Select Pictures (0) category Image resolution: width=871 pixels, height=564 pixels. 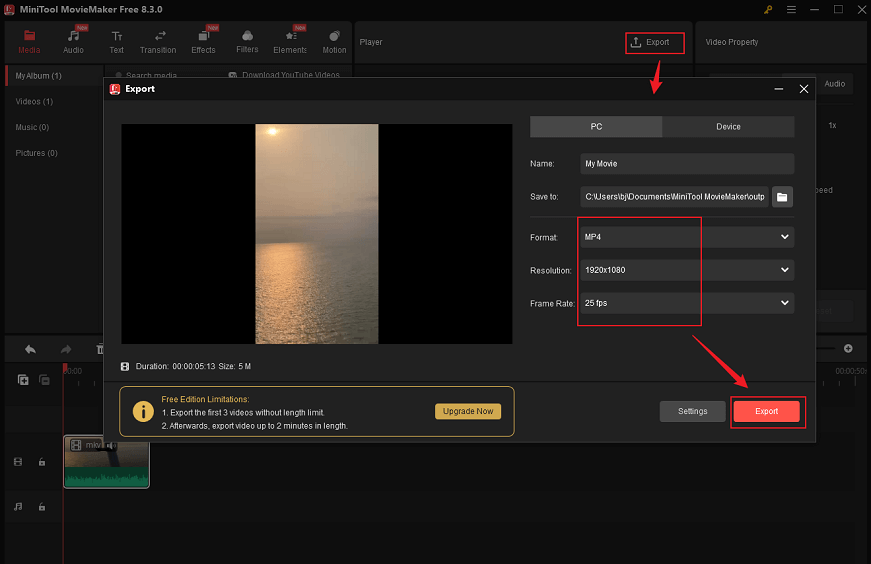click(x=36, y=153)
